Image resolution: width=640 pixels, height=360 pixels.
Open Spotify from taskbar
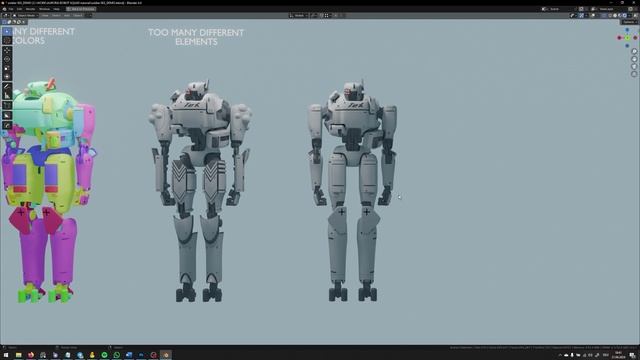104,355
